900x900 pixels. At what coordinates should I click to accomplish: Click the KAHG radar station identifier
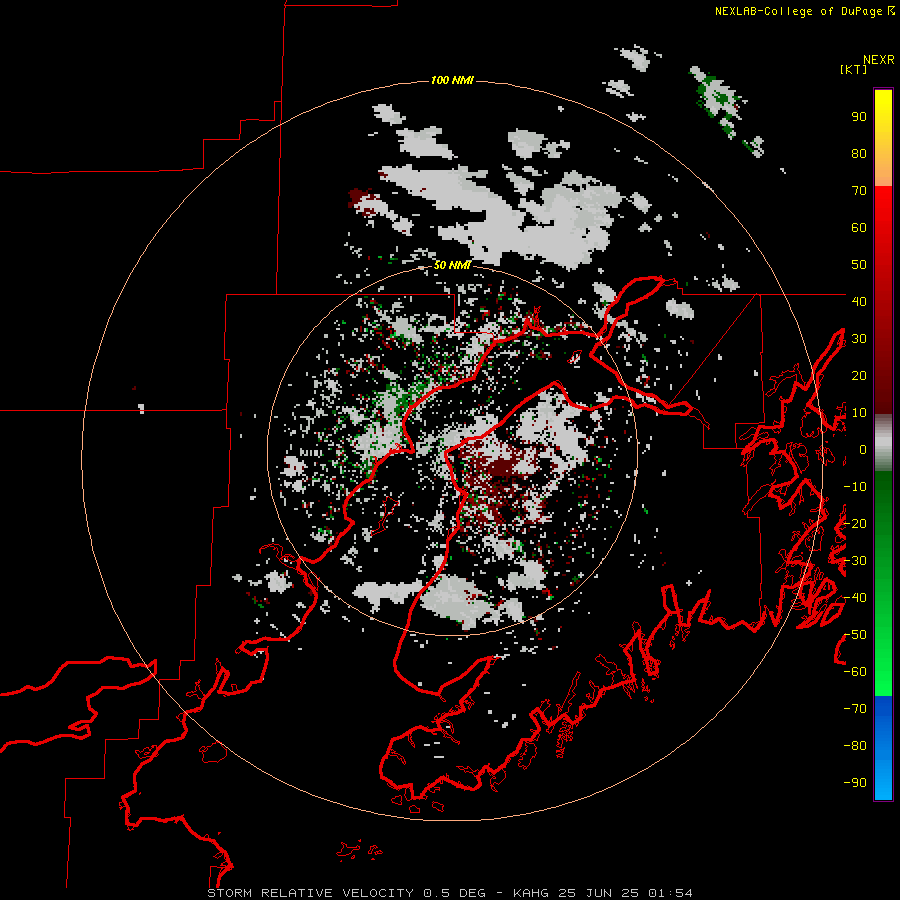click(x=530, y=893)
